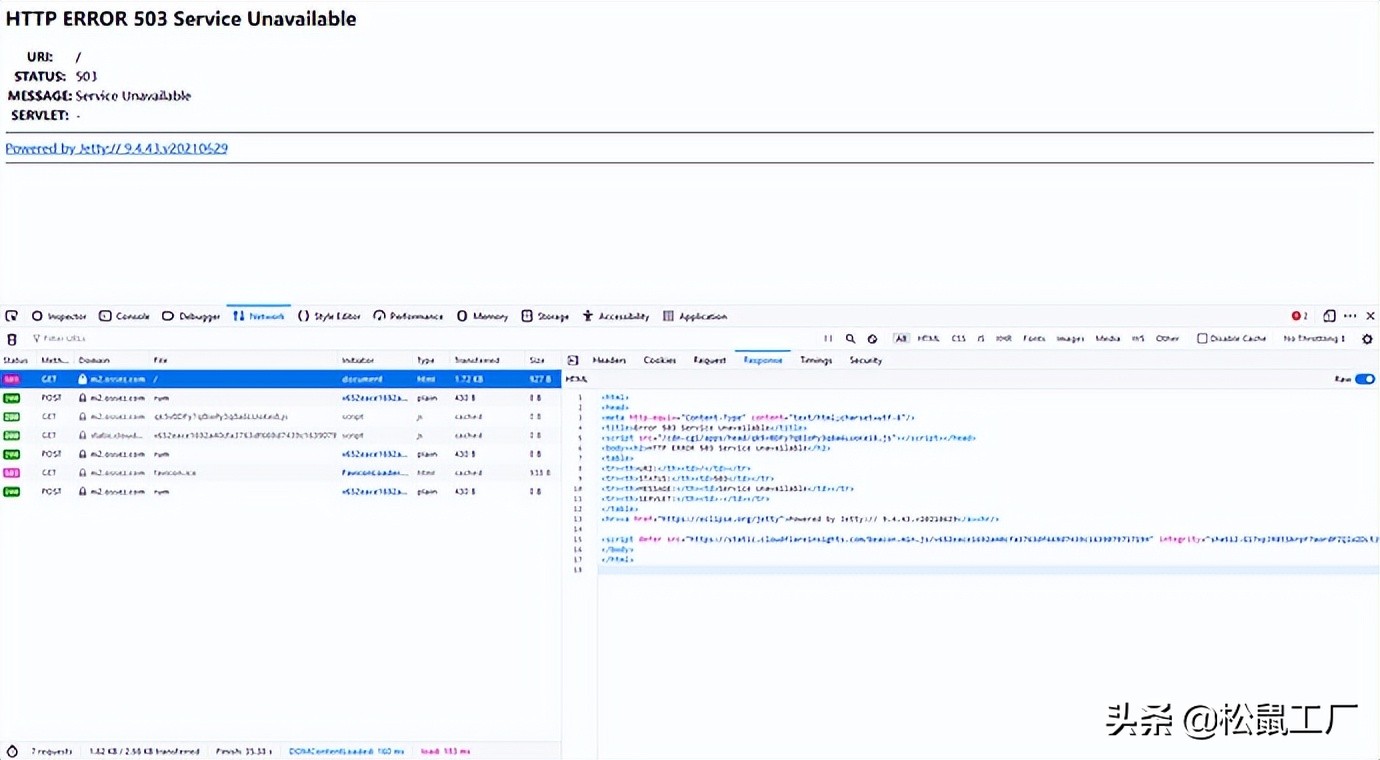Select the Response details tab
Image resolution: width=1380 pixels, height=760 pixels.
763,360
